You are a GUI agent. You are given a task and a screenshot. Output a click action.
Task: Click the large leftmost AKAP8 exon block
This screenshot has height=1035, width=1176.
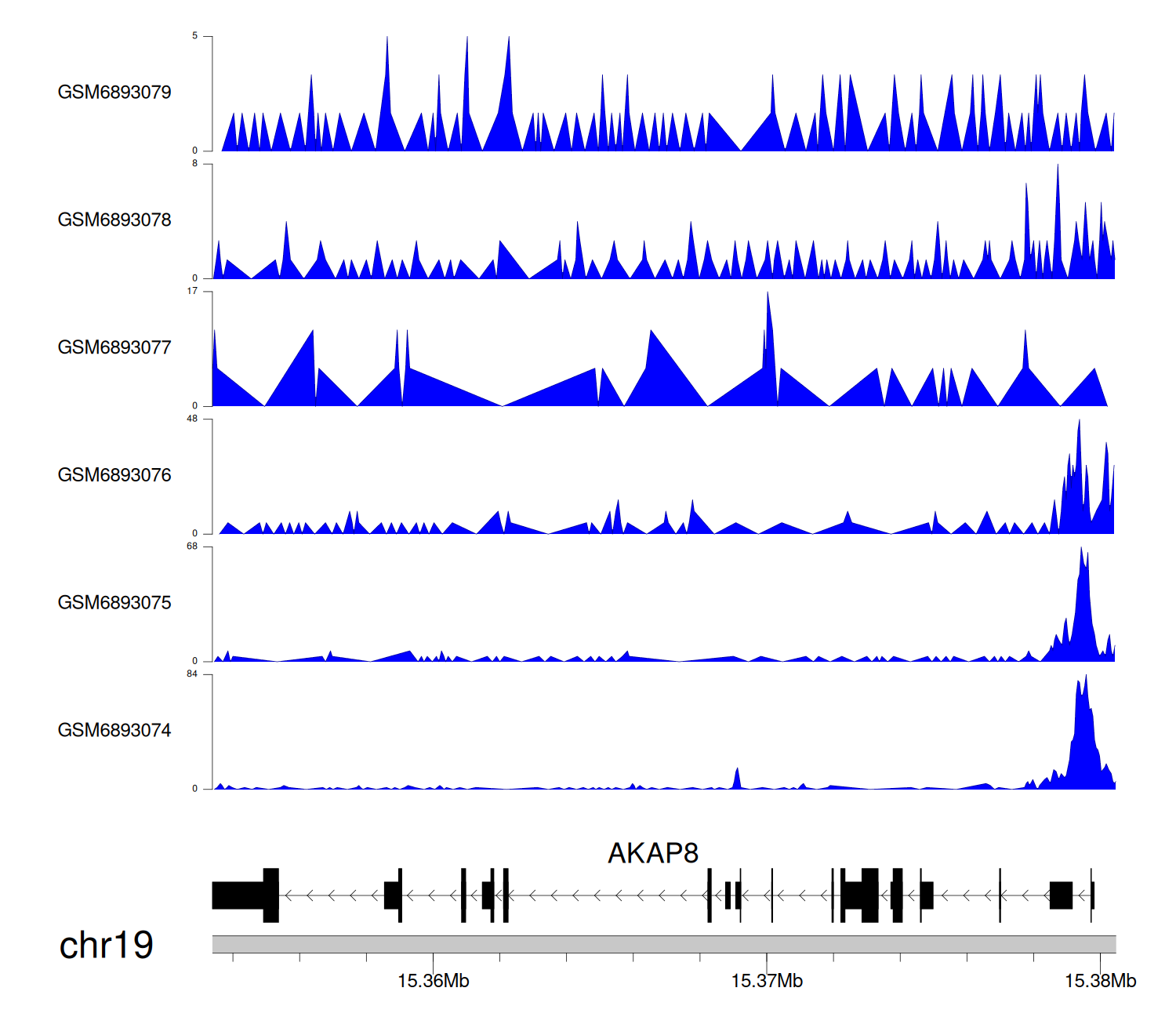[238, 895]
